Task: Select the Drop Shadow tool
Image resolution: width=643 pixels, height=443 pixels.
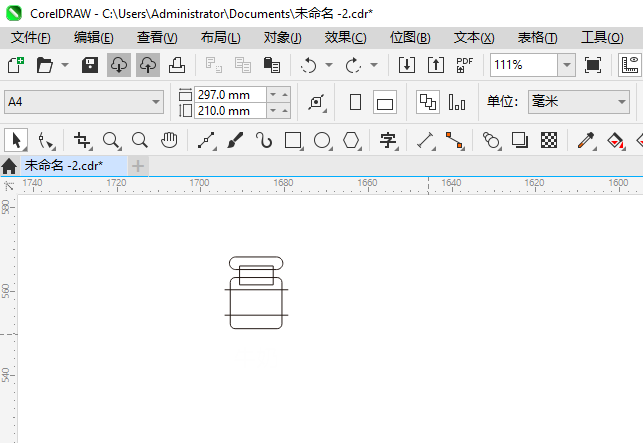Action: 520,140
